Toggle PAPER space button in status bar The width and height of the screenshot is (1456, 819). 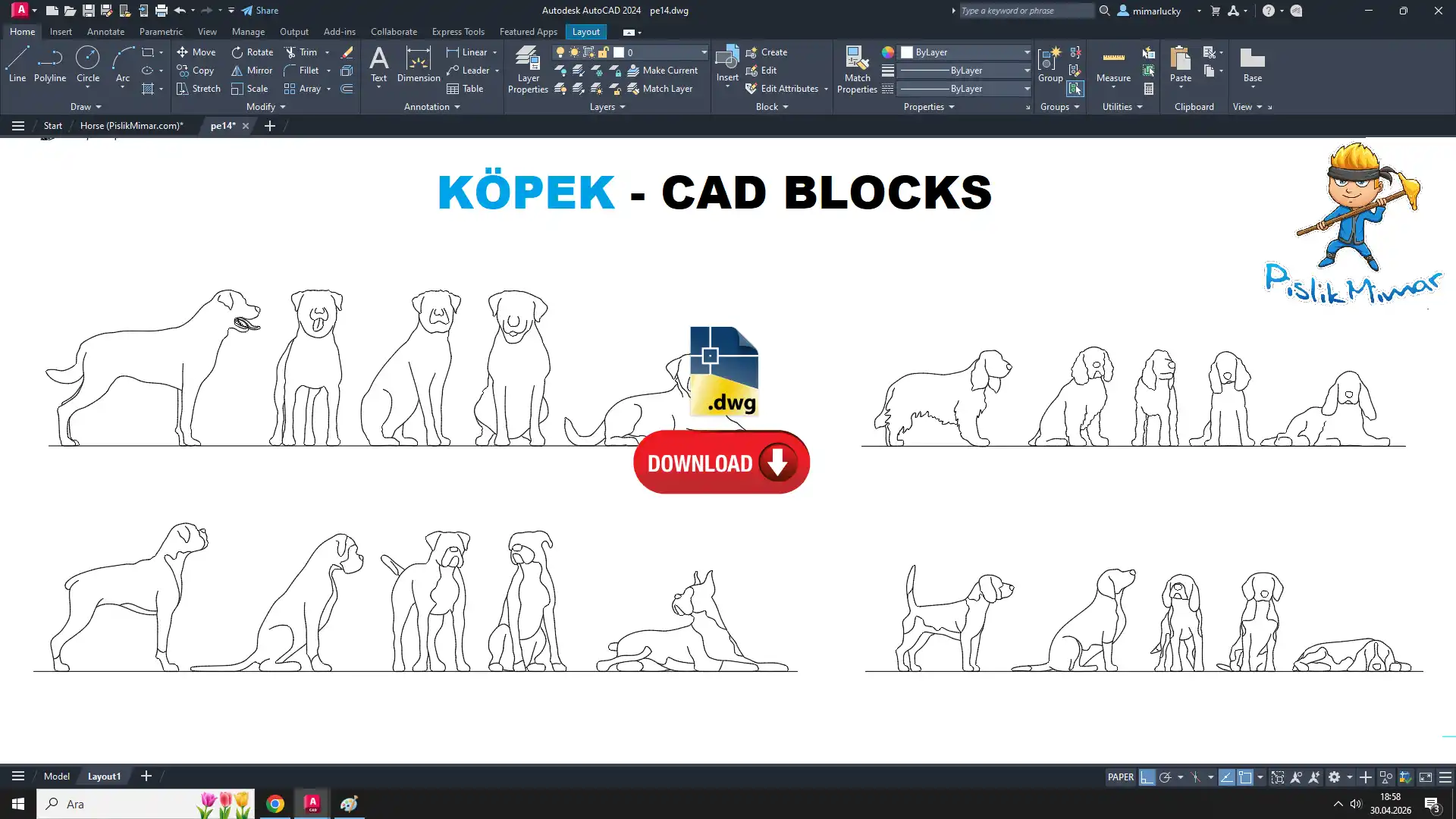[1120, 777]
